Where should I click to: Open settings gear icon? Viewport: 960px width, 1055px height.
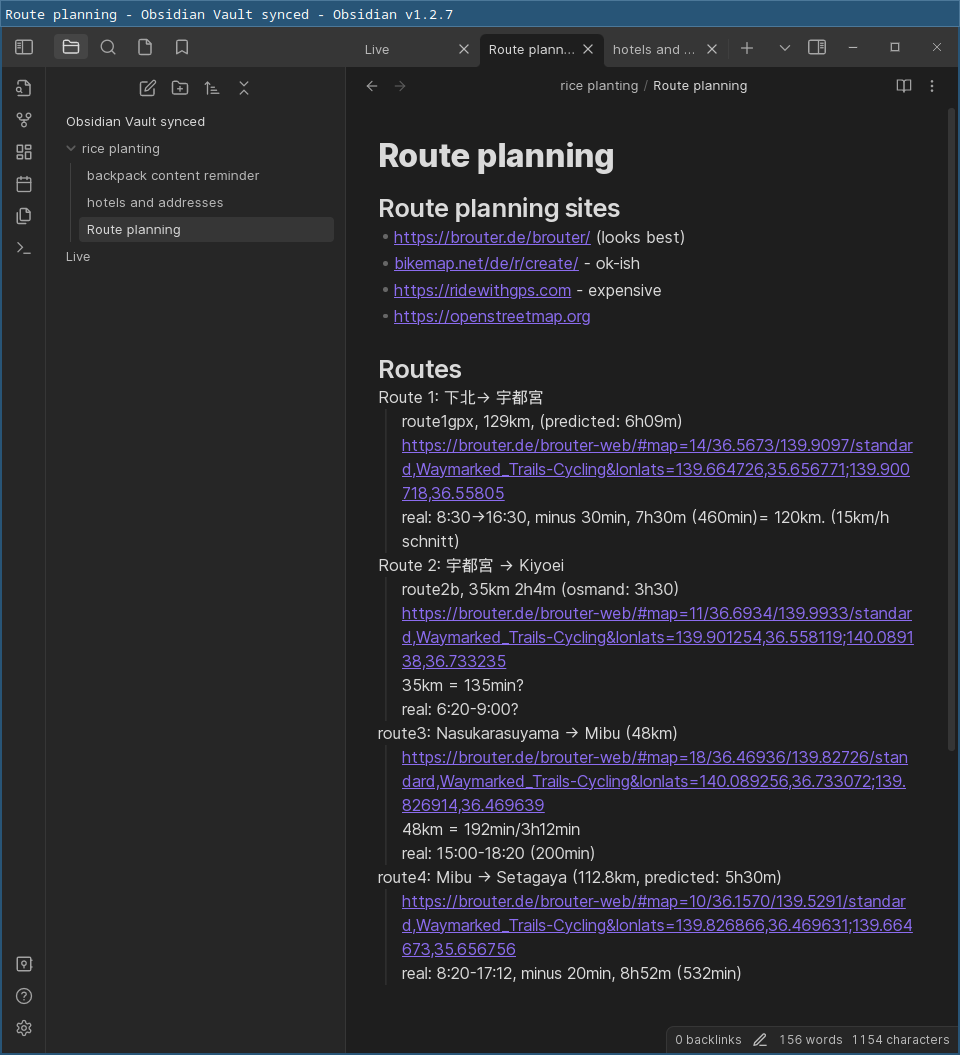24,1028
